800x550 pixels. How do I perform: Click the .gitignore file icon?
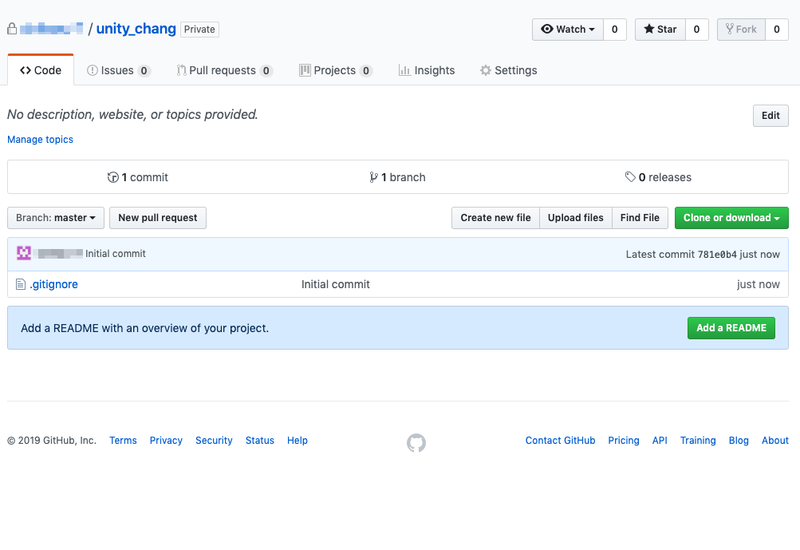click(20, 284)
